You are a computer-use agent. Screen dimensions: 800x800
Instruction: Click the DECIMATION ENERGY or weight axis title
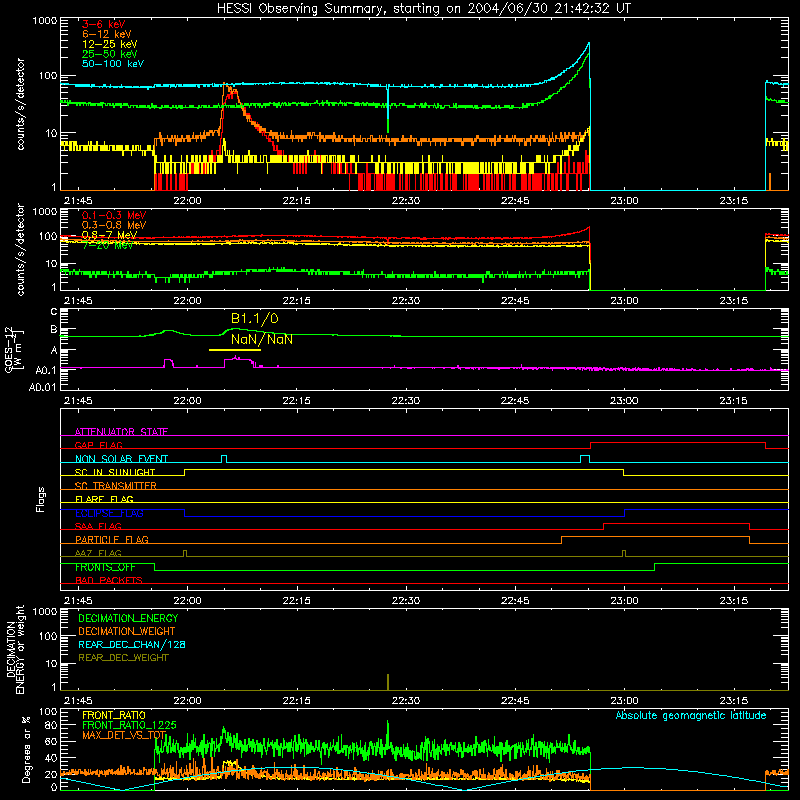(14, 649)
